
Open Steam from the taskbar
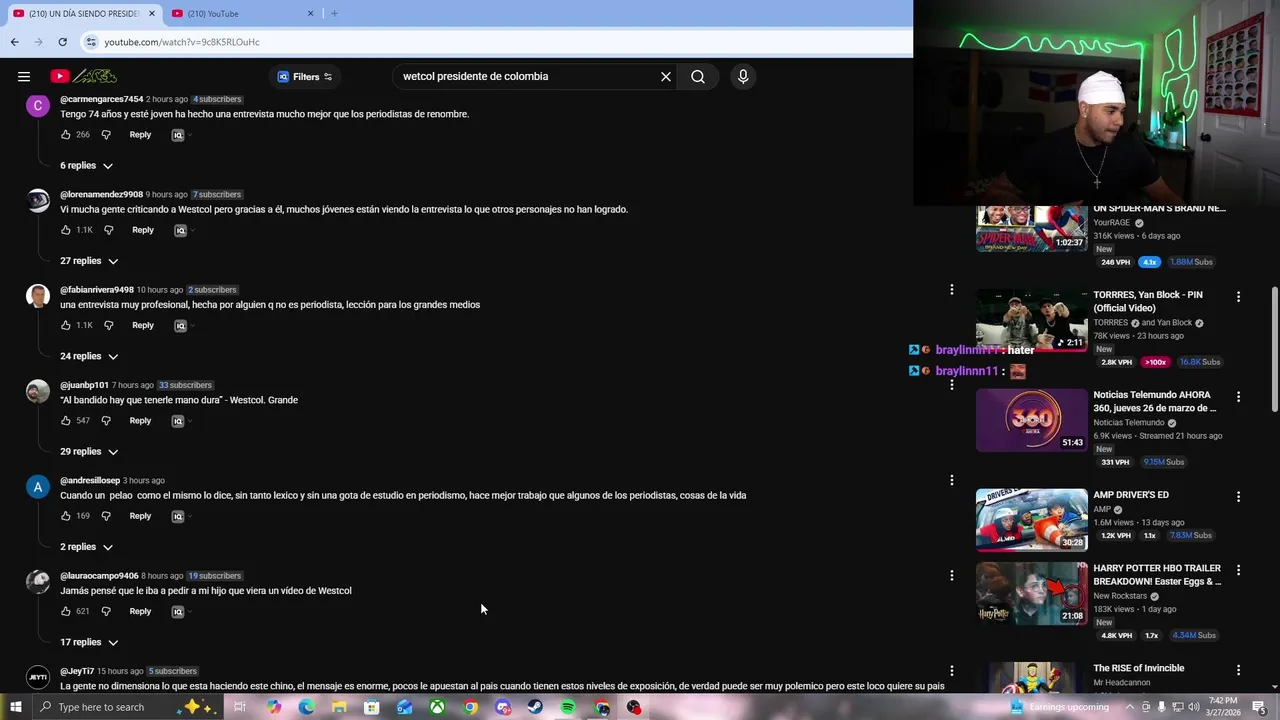click(535, 707)
